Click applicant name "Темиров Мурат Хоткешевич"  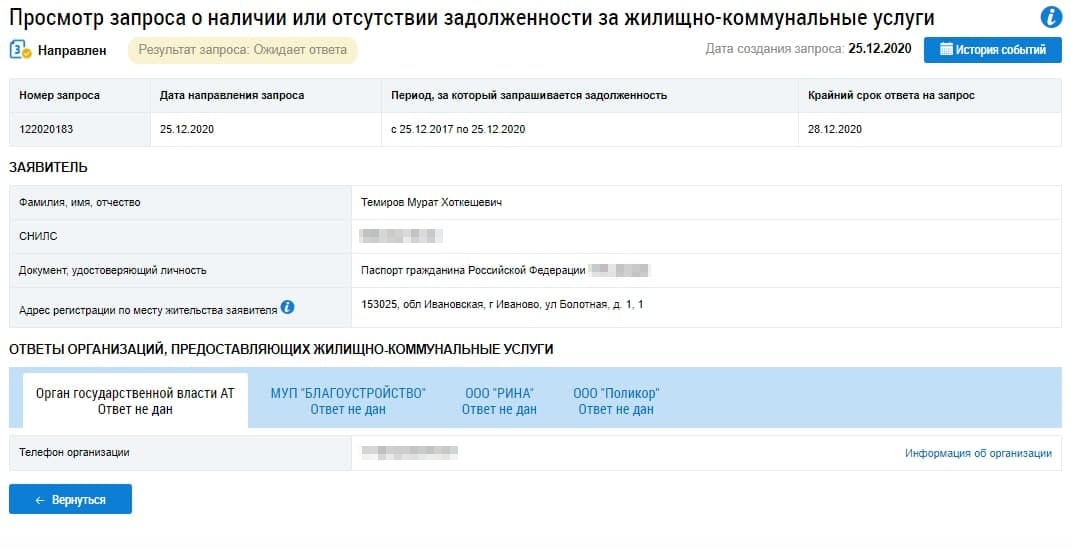pos(431,202)
